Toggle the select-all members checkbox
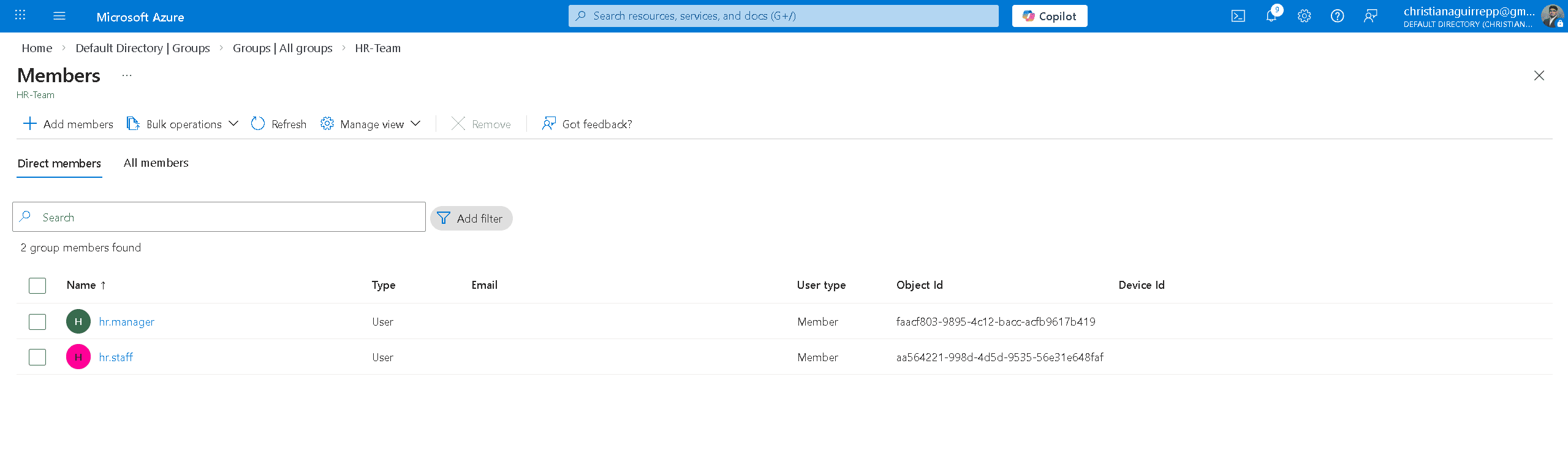The height and width of the screenshot is (474, 1568). tap(37, 285)
